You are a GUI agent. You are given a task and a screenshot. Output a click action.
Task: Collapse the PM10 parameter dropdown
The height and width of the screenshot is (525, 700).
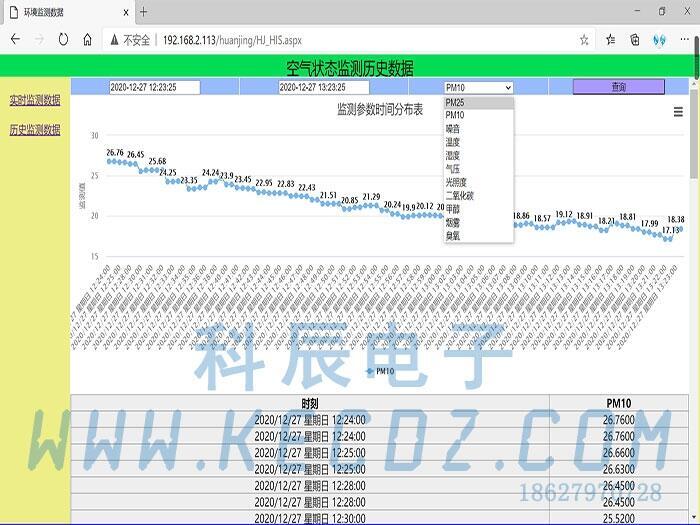(x=478, y=88)
